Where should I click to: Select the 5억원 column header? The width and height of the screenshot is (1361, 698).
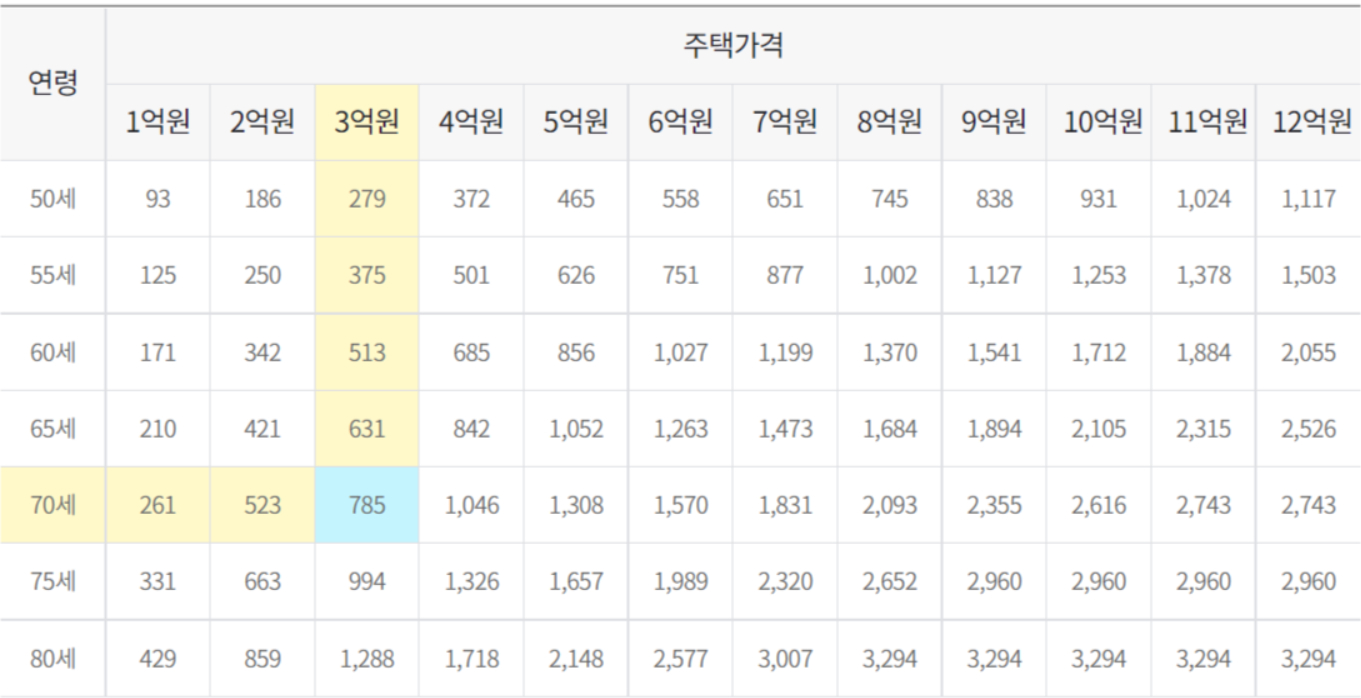(576, 122)
